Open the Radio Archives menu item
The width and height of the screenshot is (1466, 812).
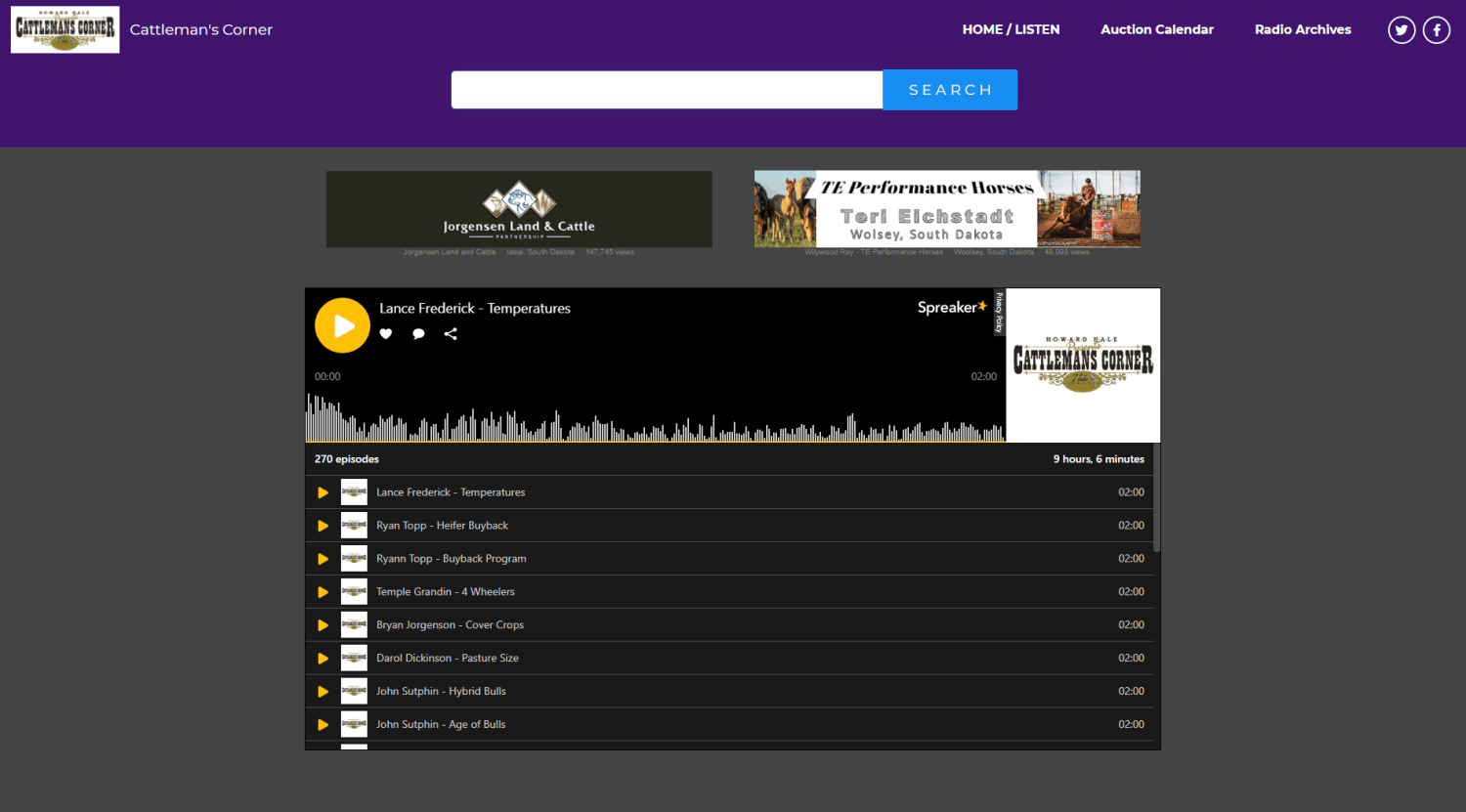pos(1303,29)
